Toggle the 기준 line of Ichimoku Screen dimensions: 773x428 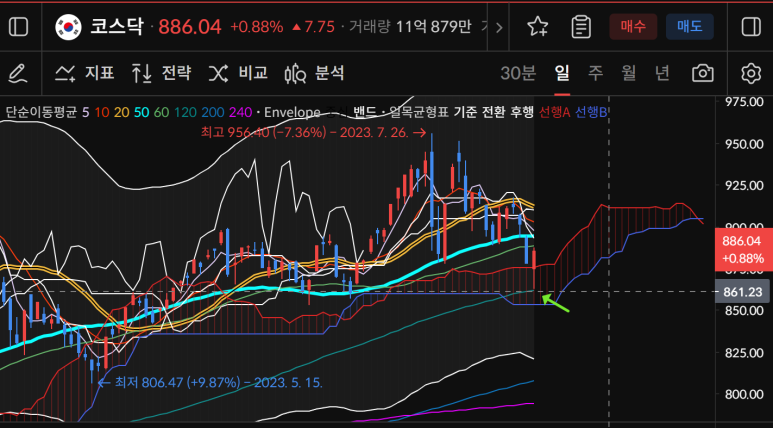465,112
